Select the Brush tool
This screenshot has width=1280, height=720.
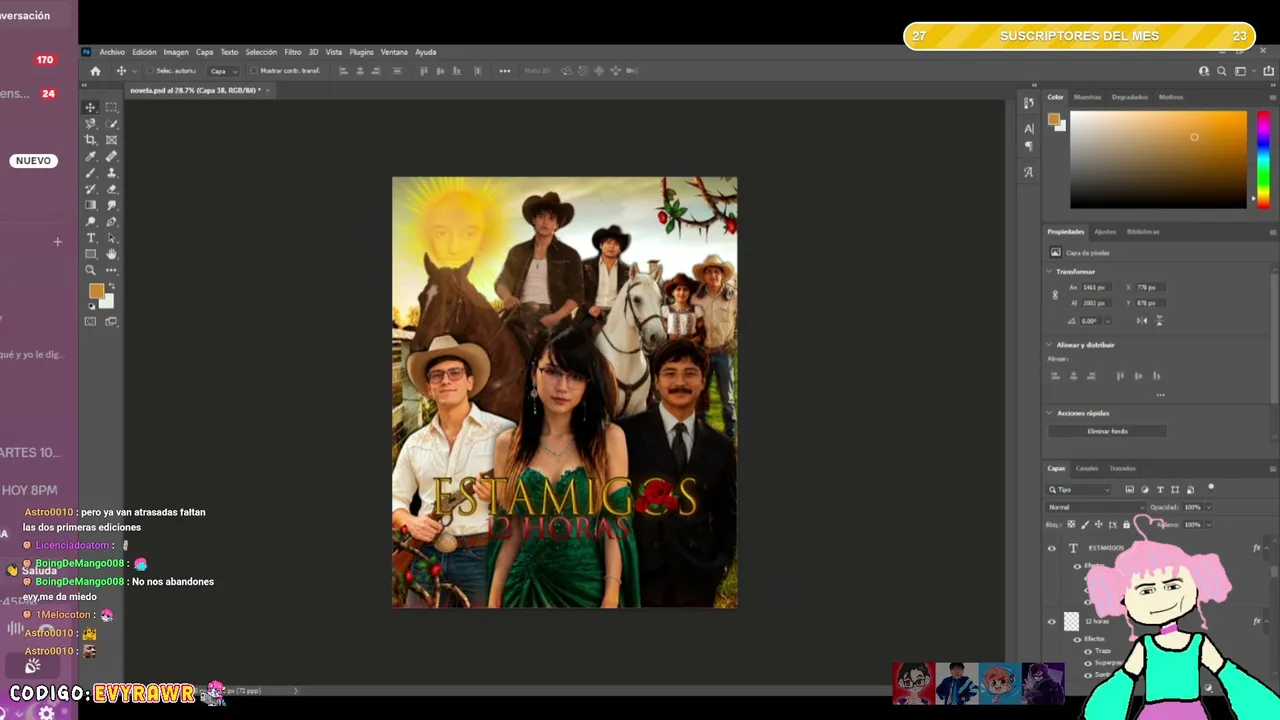point(90,172)
